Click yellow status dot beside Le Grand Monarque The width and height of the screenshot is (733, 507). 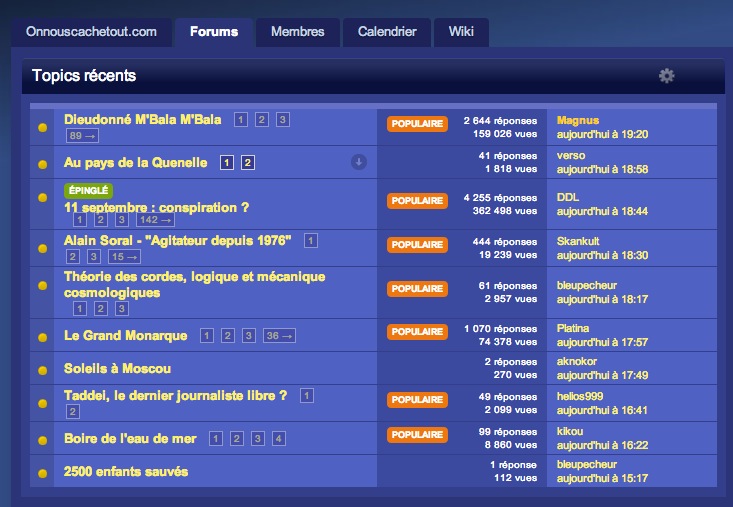pyautogui.click(x=43, y=337)
